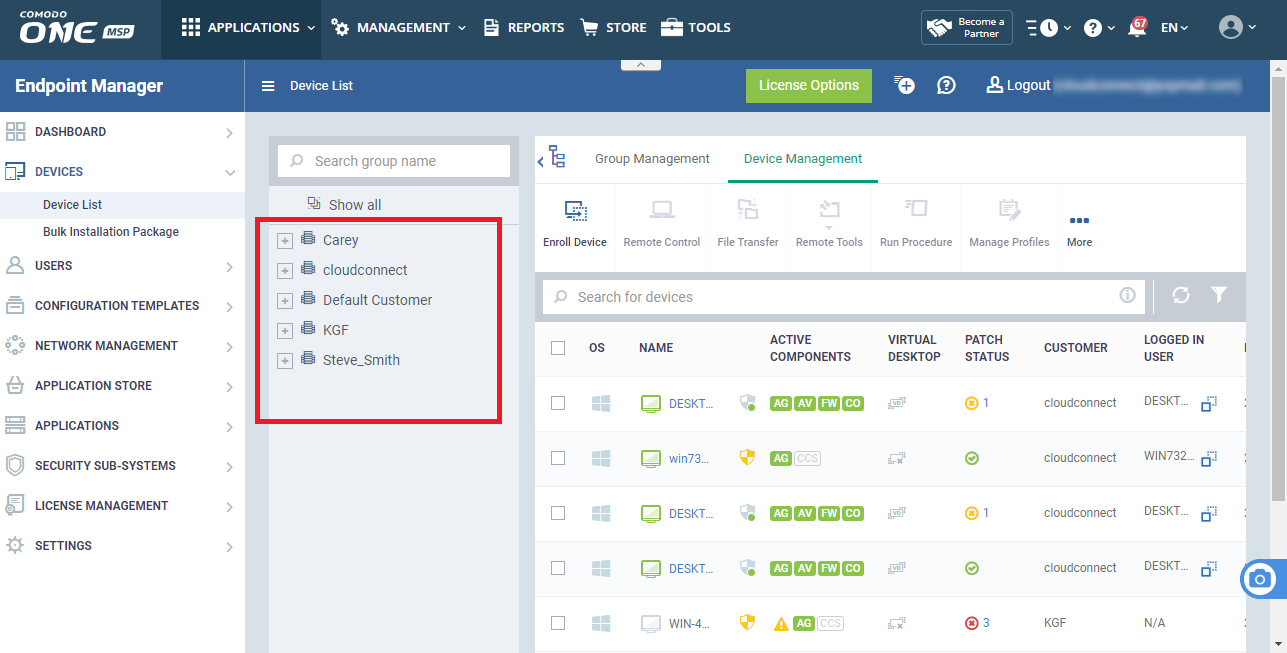Click the WIN732 logged-in user icon
1287x653 pixels.
pos(1209,458)
